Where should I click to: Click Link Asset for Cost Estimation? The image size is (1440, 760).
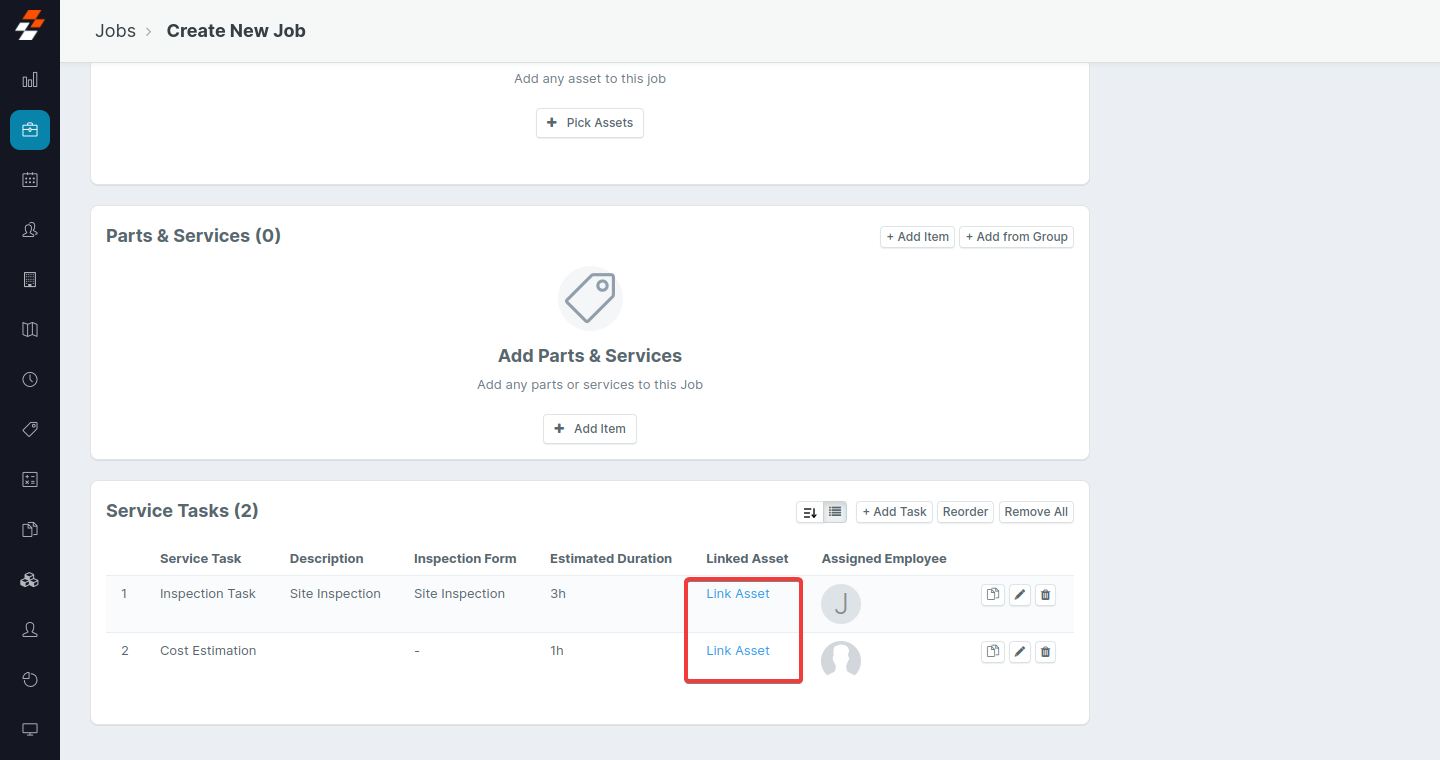738,651
